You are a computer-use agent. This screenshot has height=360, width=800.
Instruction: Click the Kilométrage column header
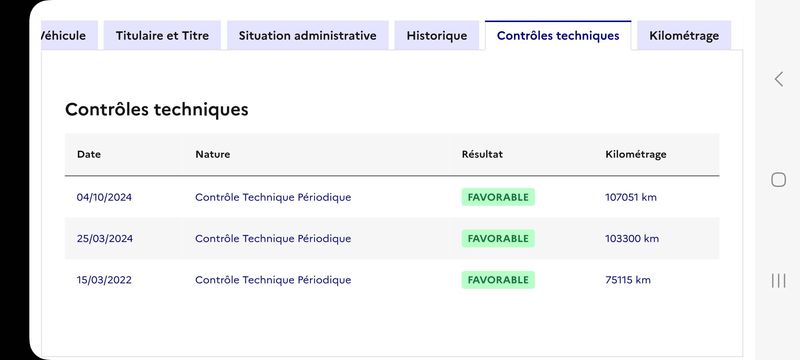(636, 154)
